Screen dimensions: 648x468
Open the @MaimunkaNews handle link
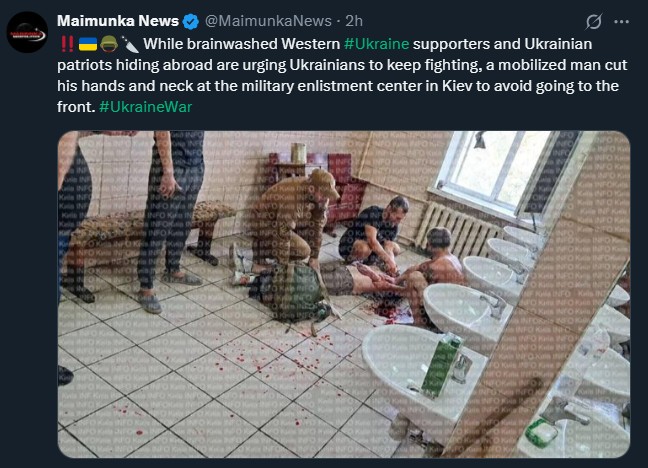268,21
